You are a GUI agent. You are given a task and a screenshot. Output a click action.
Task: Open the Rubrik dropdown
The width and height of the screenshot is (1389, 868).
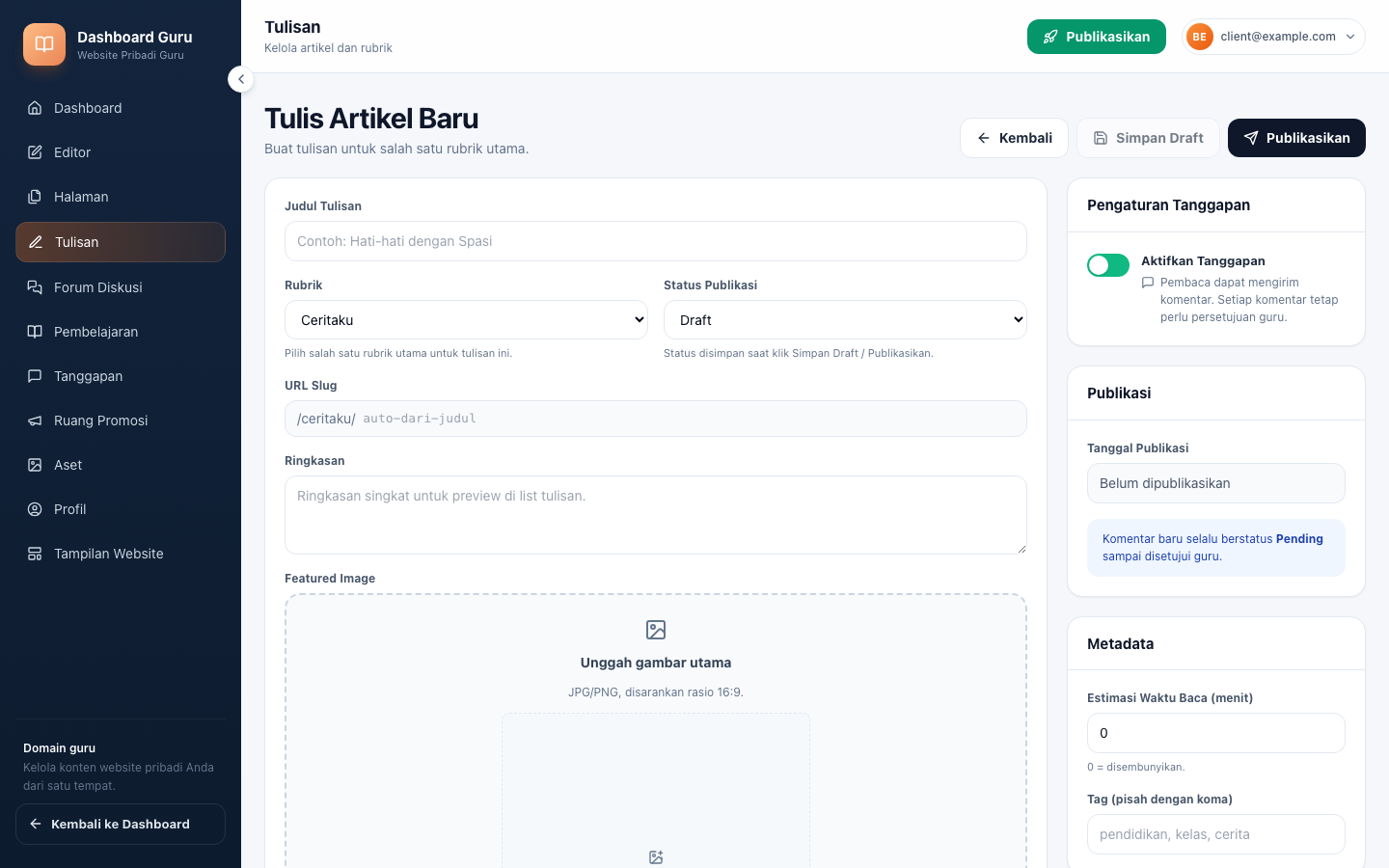tap(466, 320)
